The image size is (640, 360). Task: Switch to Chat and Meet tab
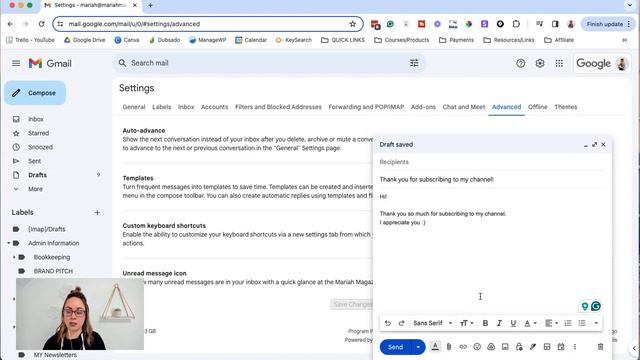(464, 107)
